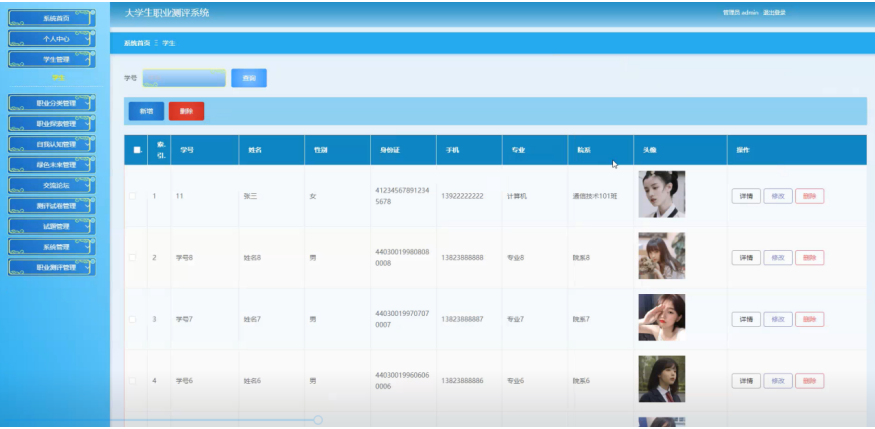This screenshot has width=875, height=429.
Task: Collapse the 学生管理 sidebar menu
Action: pos(51,59)
